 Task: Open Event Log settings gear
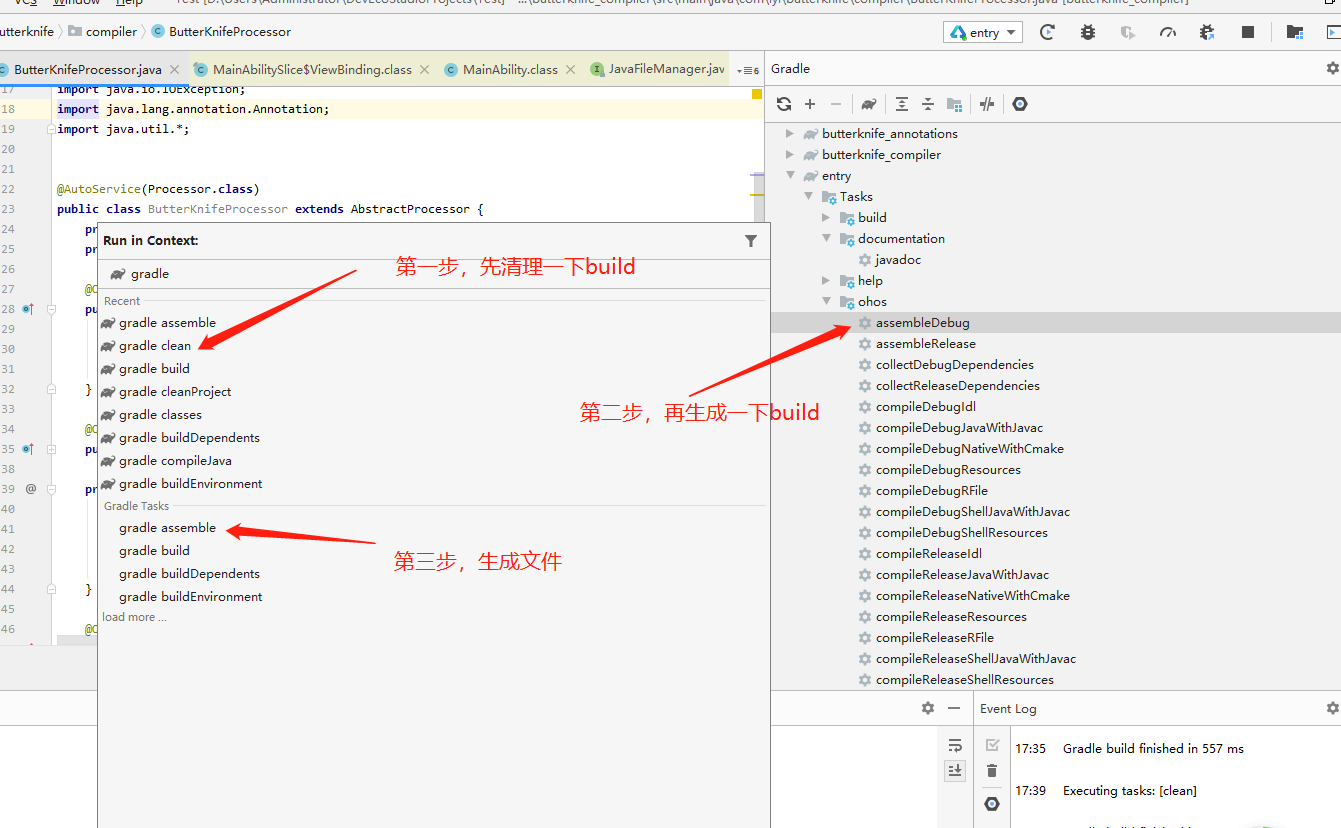pos(1332,708)
